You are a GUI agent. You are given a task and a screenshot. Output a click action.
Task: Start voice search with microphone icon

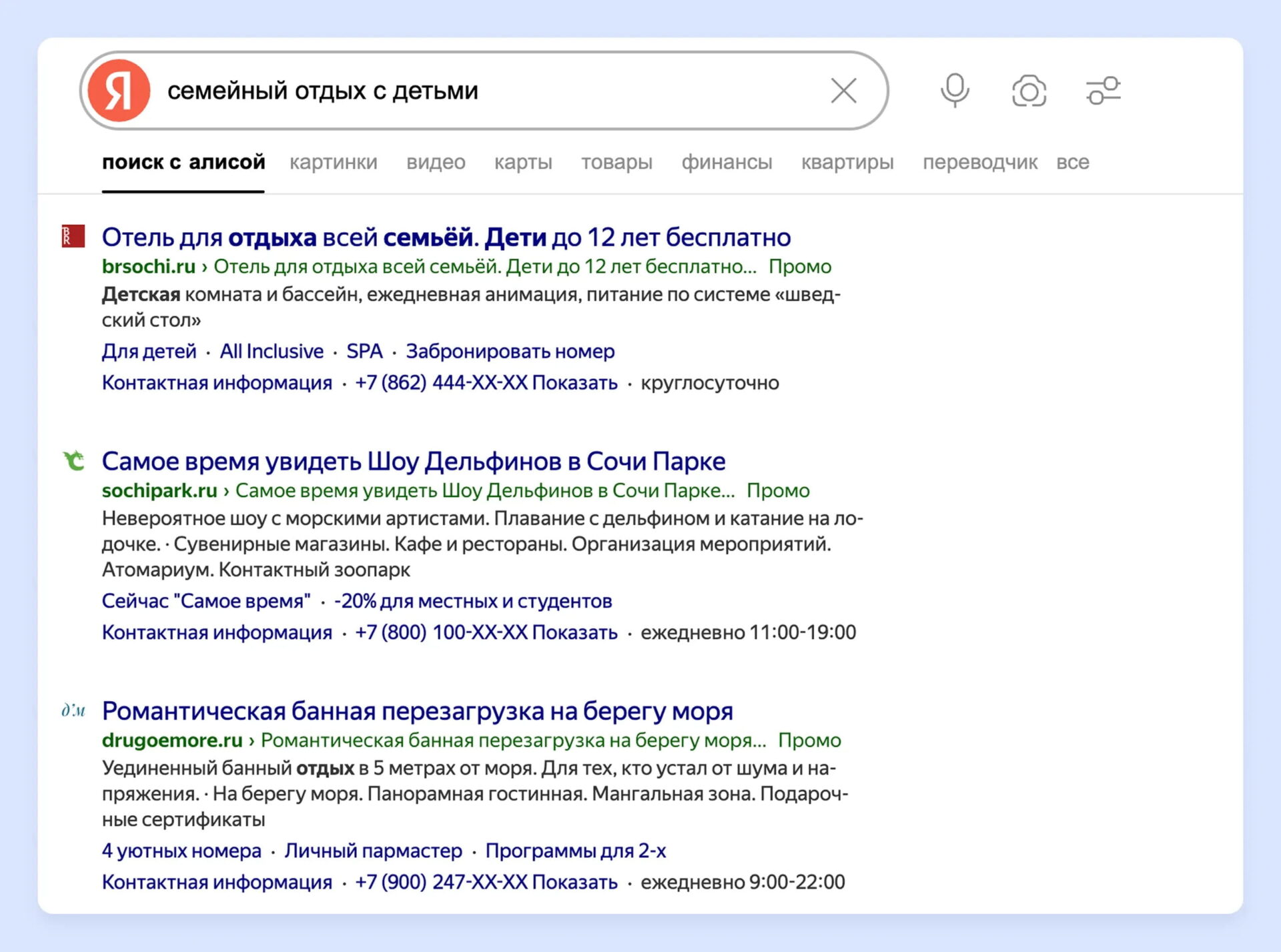click(x=954, y=91)
